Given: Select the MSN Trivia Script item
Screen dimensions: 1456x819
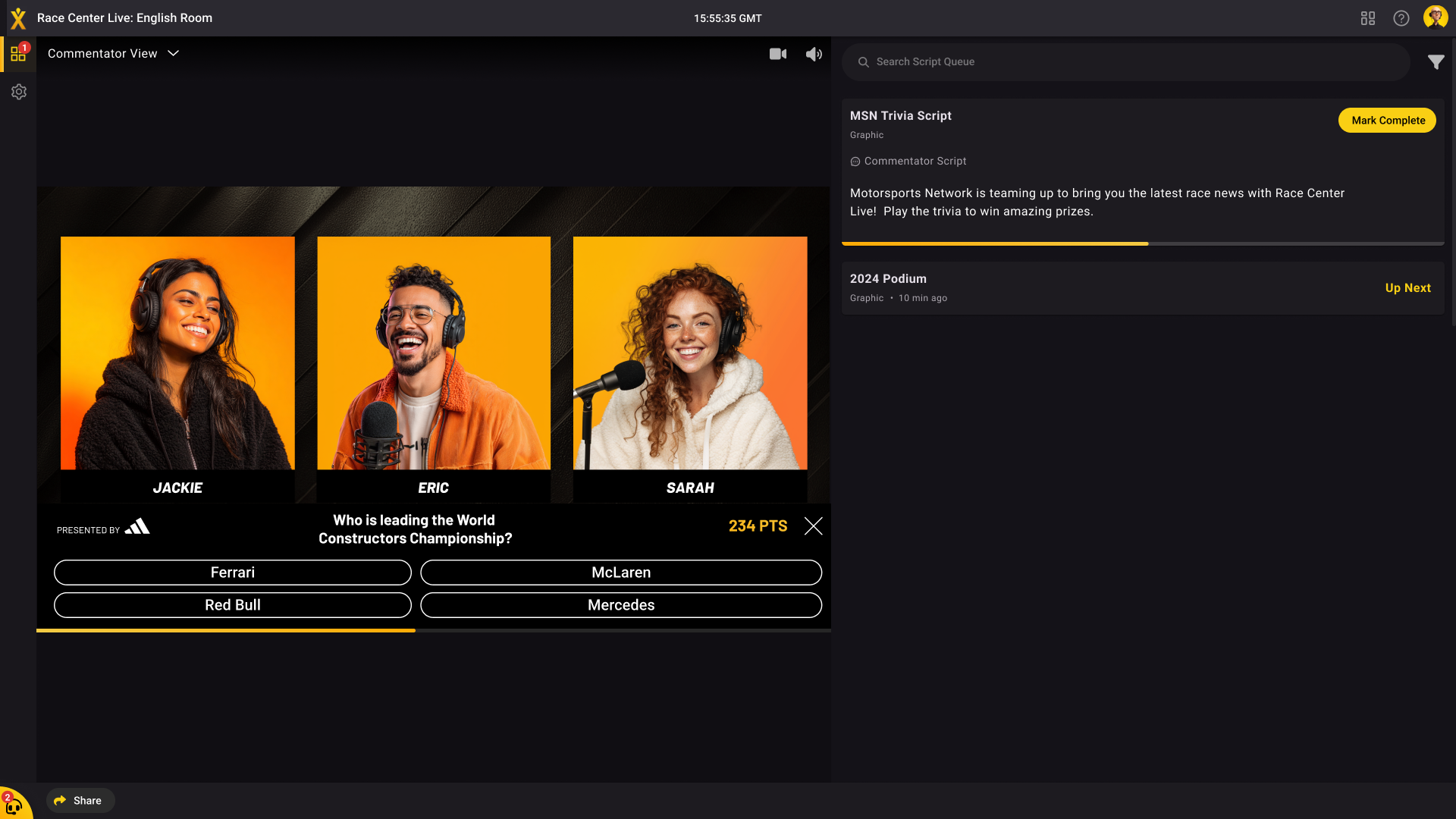Looking at the screenshot, I should coord(900,116).
